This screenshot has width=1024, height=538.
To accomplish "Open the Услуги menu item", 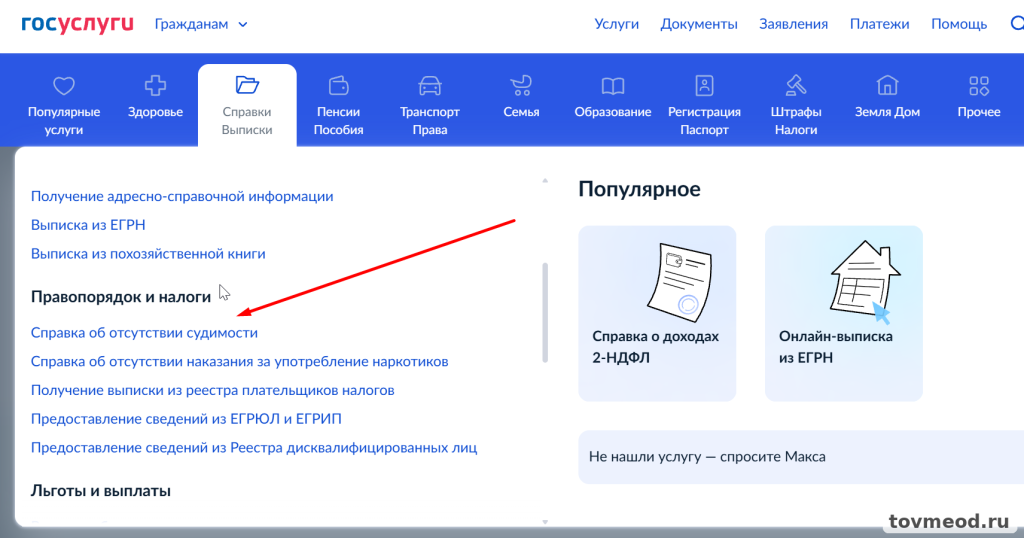I will [616, 24].
